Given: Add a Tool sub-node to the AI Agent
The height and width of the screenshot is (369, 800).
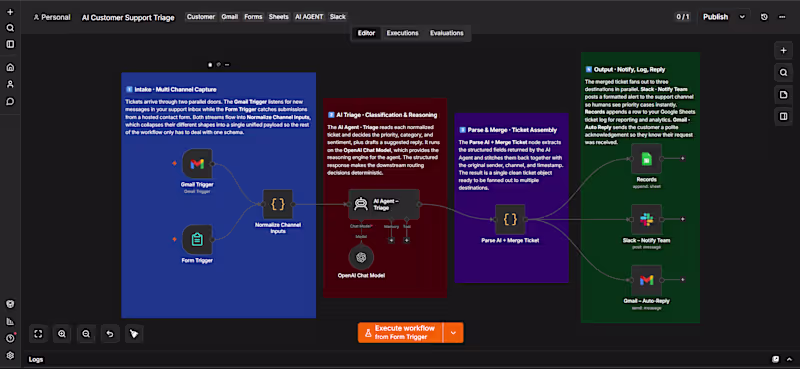Looking at the screenshot, I should (407, 240).
